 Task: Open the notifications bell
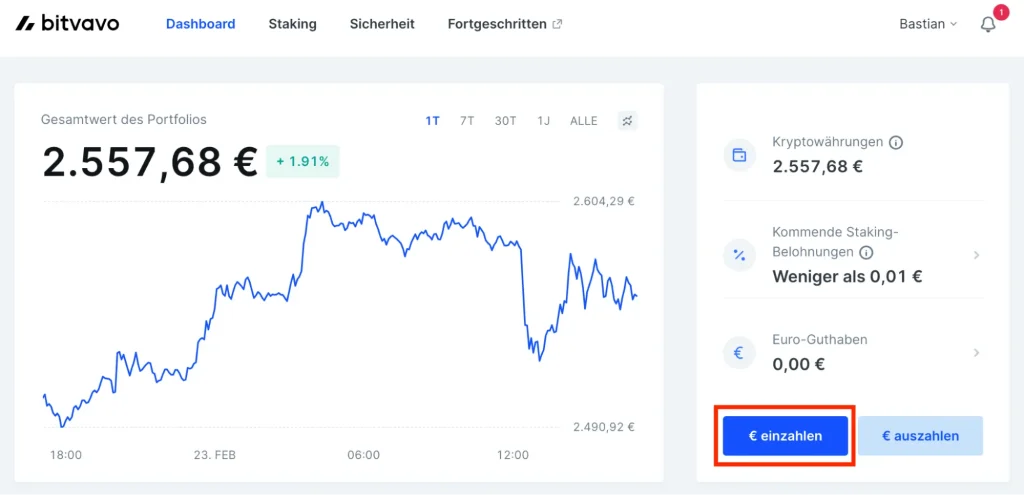(x=988, y=25)
